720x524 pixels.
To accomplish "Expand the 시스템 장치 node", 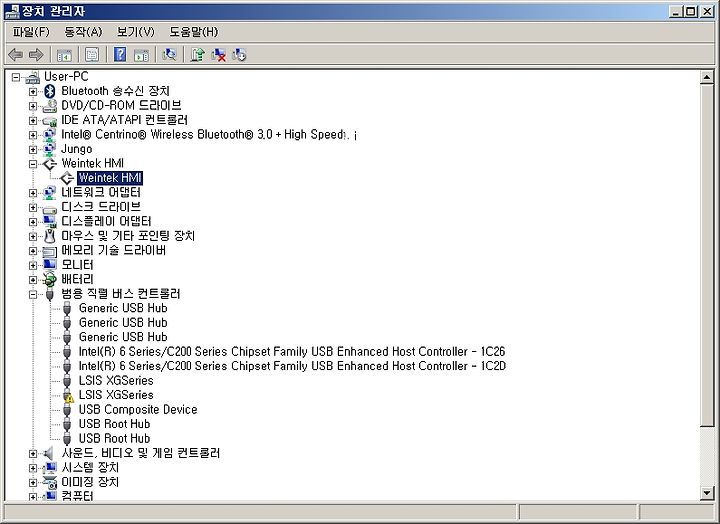I will pos(33,468).
